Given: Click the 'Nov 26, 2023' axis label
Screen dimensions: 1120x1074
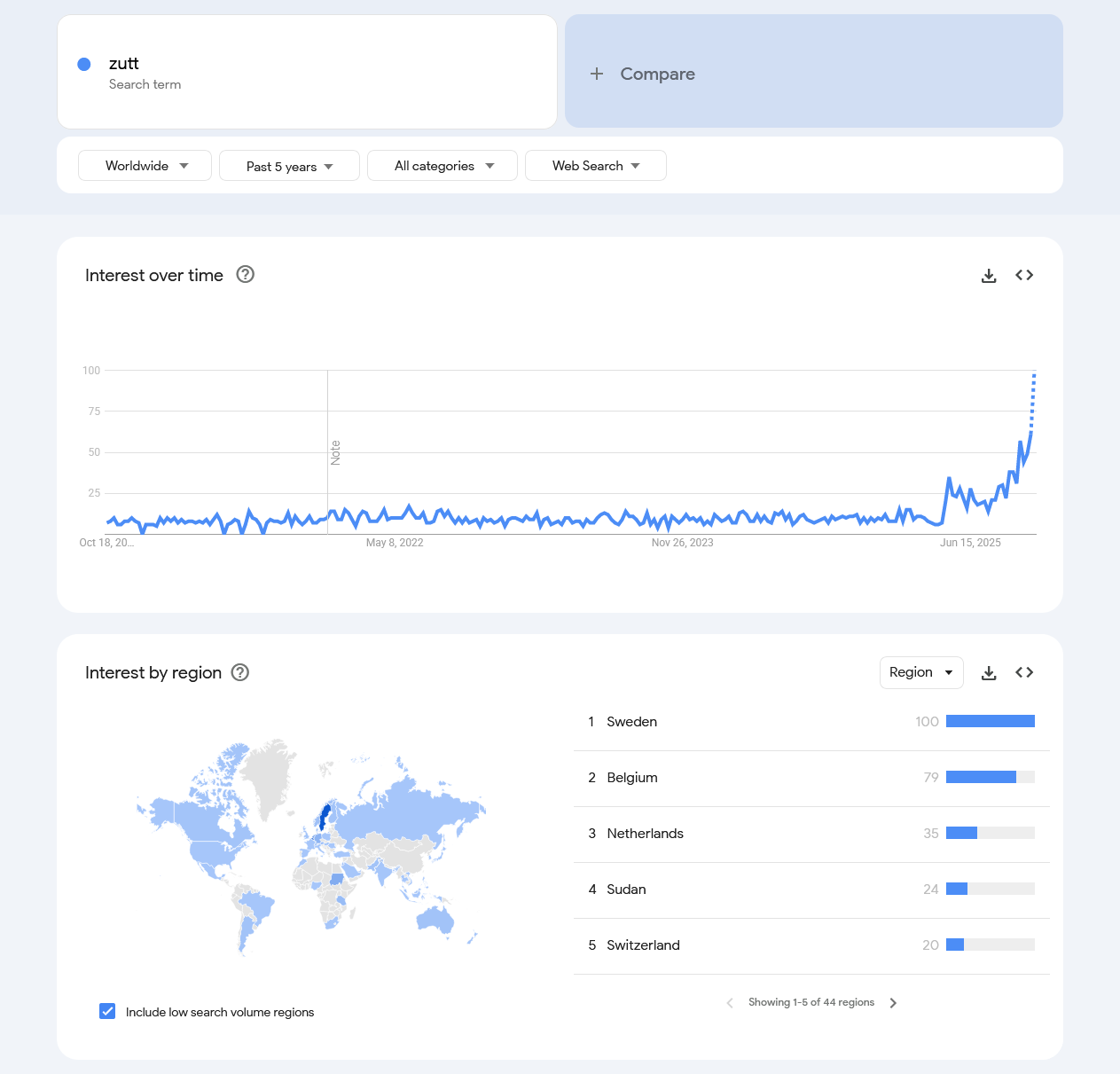Looking at the screenshot, I should click(682, 543).
